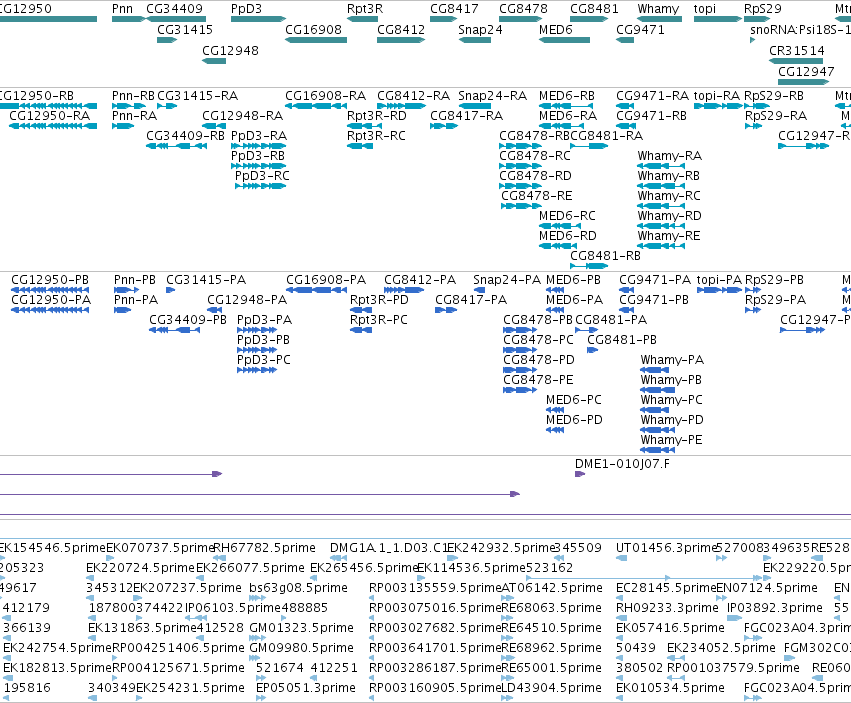Click the Pnn gene label in top track
Viewport: 851px width, 703px height.
(x=122, y=9)
